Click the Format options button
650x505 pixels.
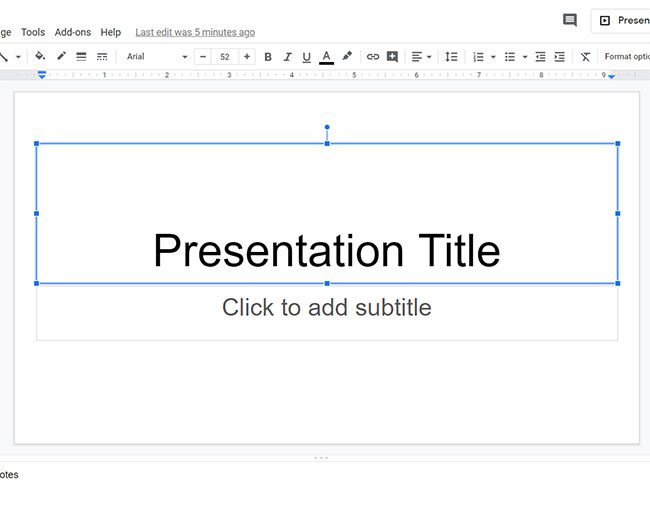click(626, 57)
